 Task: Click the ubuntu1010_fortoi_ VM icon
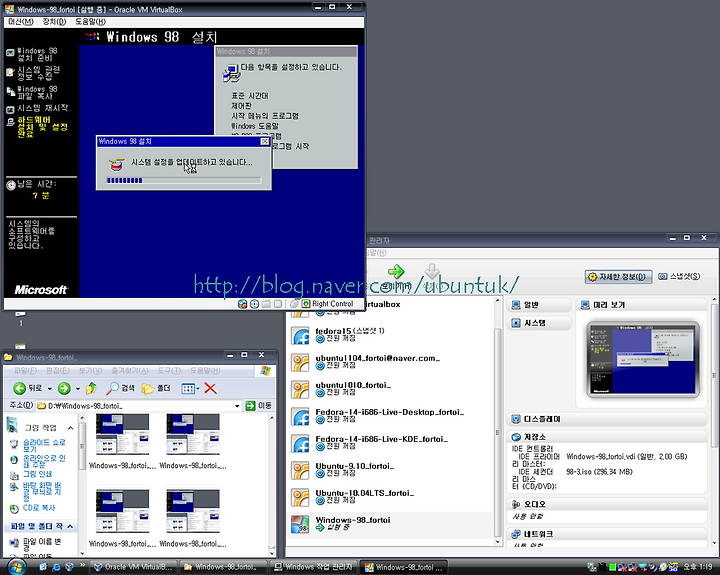pos(301,389)
